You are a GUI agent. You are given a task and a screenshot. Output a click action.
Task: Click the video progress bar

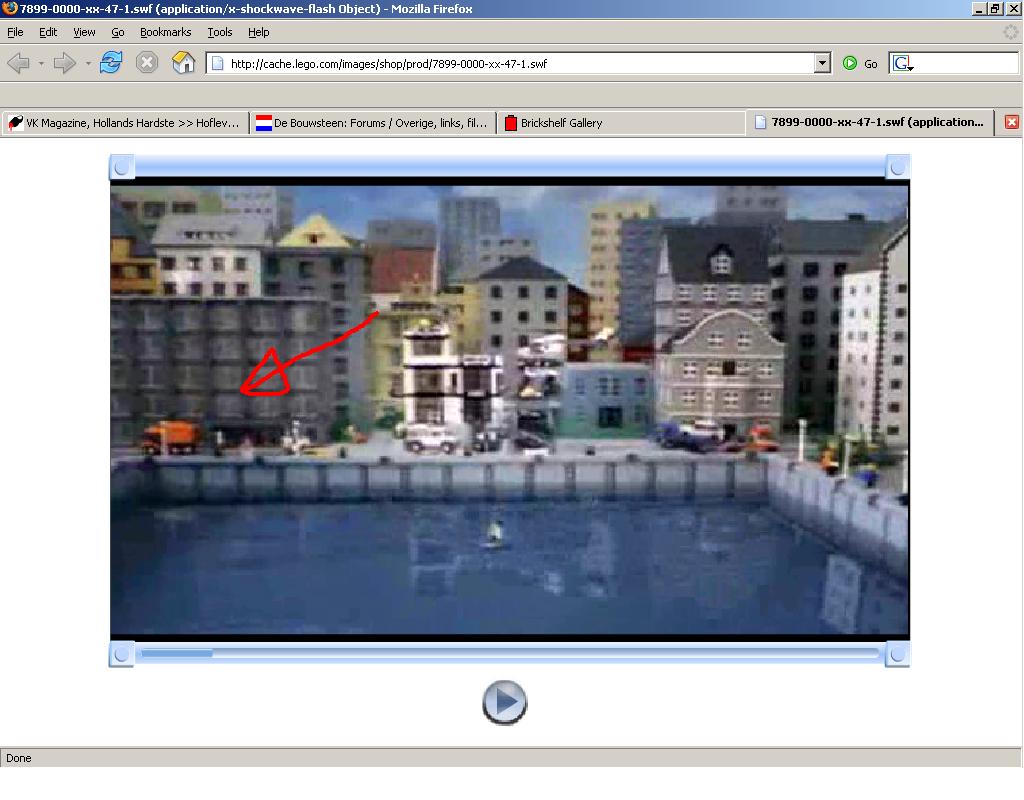pos(509,653)
